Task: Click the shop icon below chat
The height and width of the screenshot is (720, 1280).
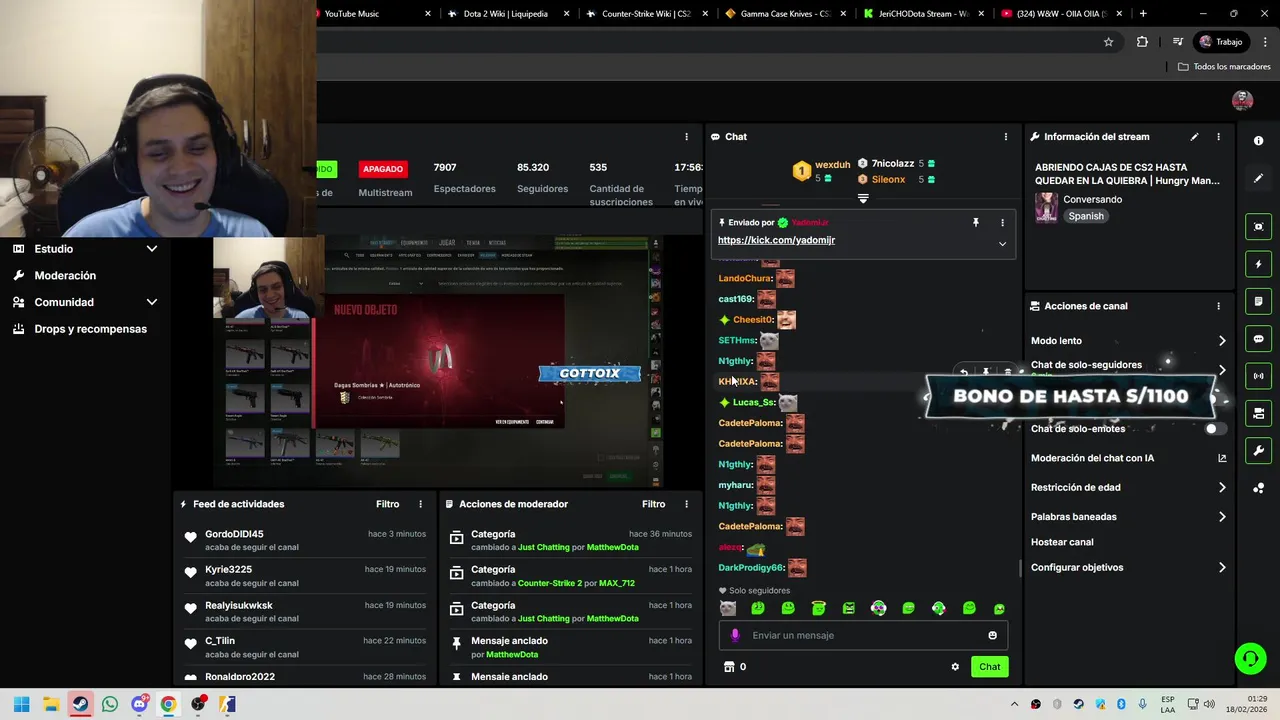Action: [x=729, y=667]
